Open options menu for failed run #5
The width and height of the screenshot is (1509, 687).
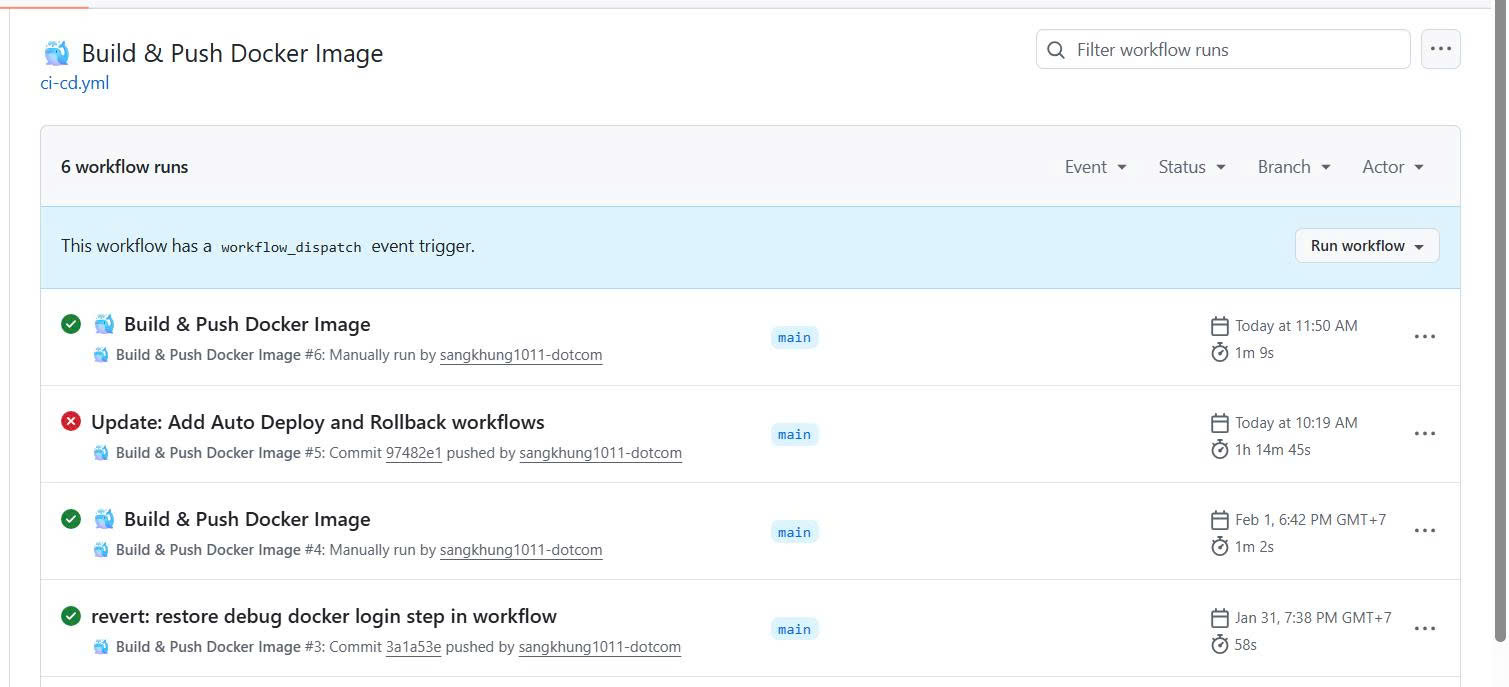[1424, 434]
